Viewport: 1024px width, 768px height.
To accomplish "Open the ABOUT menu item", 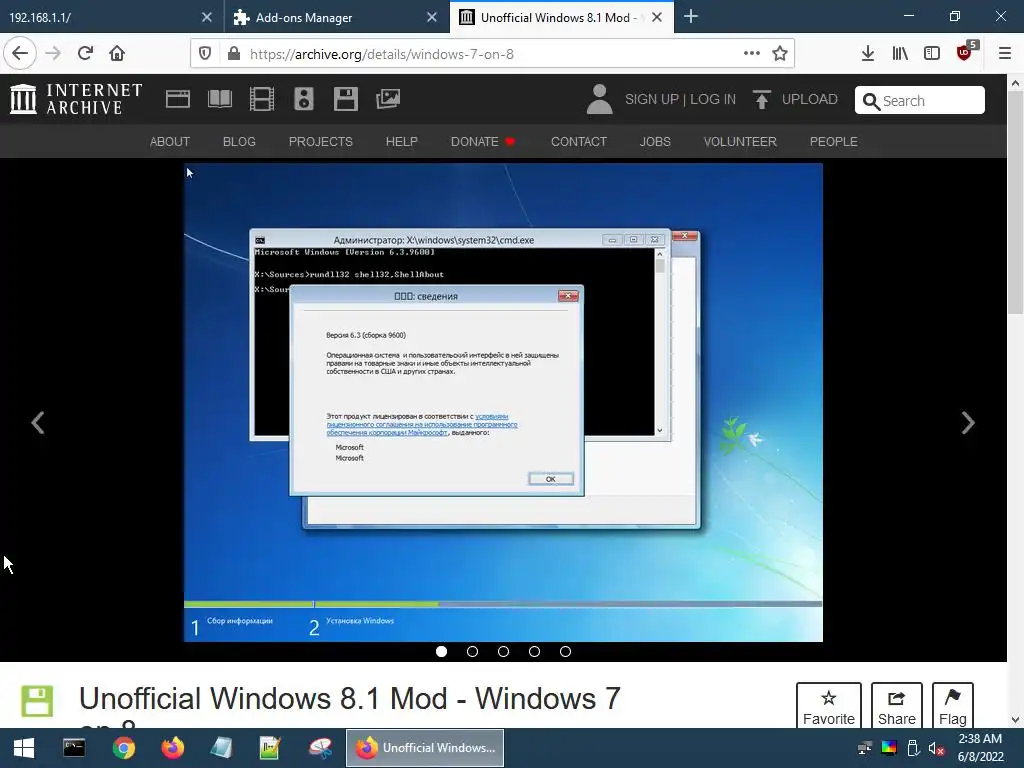I will 170,142.
